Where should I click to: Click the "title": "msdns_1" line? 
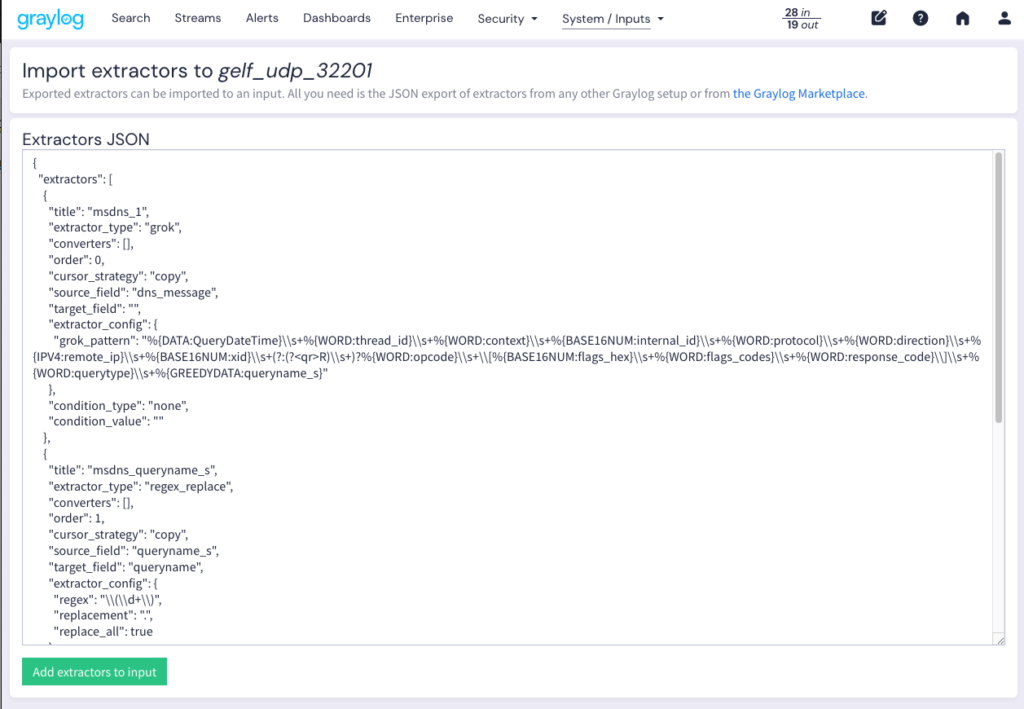[99, 212]
